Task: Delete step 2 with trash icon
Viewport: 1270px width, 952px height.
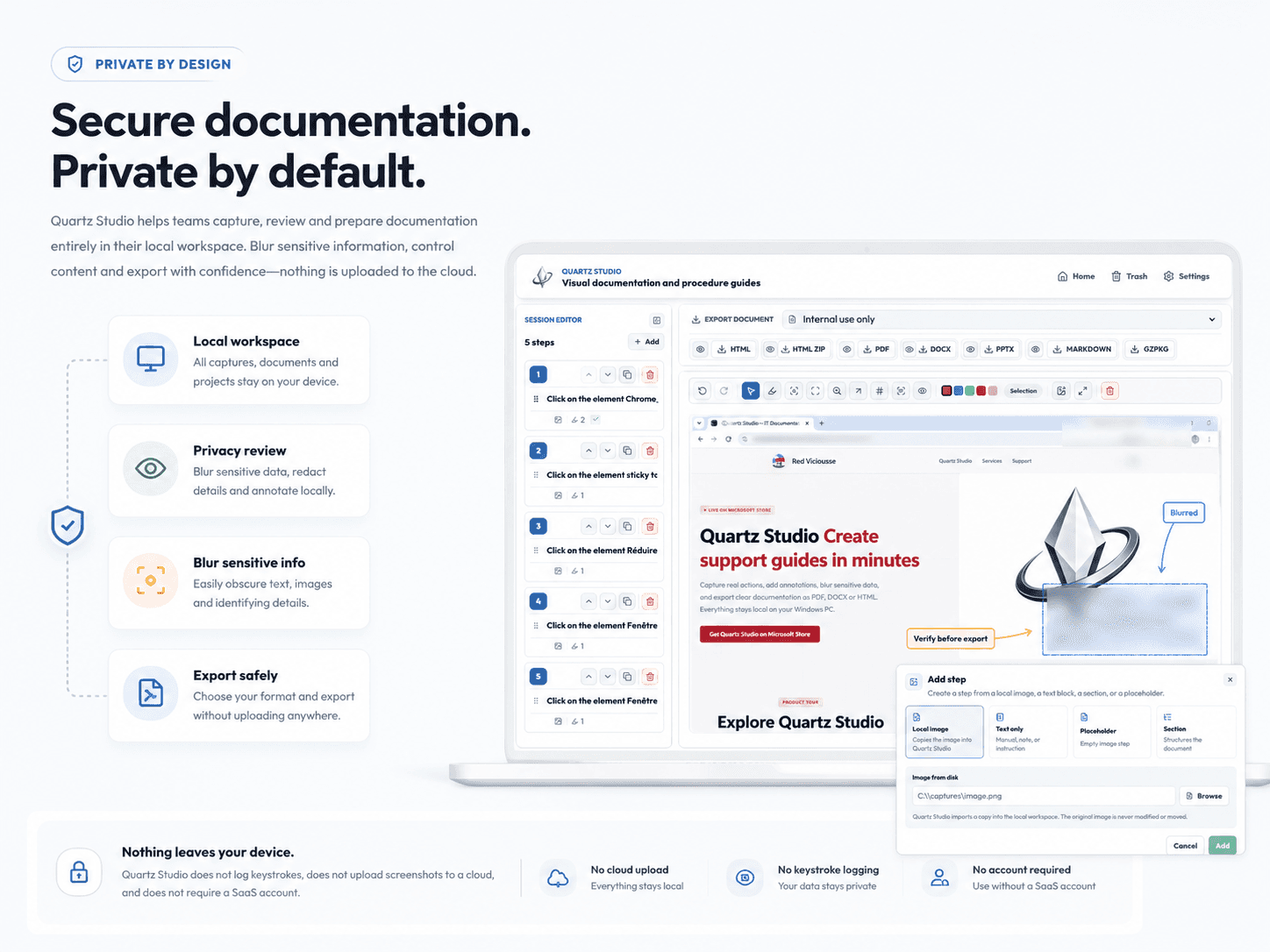Action: coord(650,451)
